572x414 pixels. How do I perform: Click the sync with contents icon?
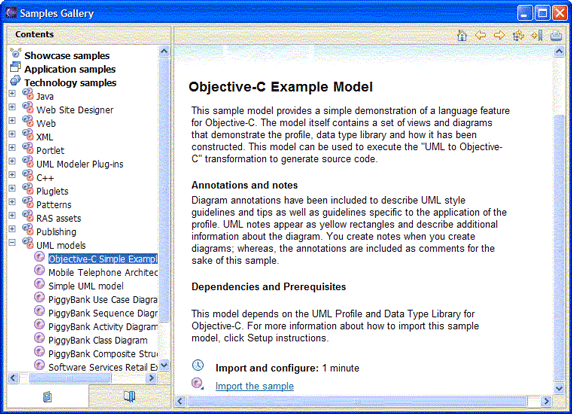(518, 35)
